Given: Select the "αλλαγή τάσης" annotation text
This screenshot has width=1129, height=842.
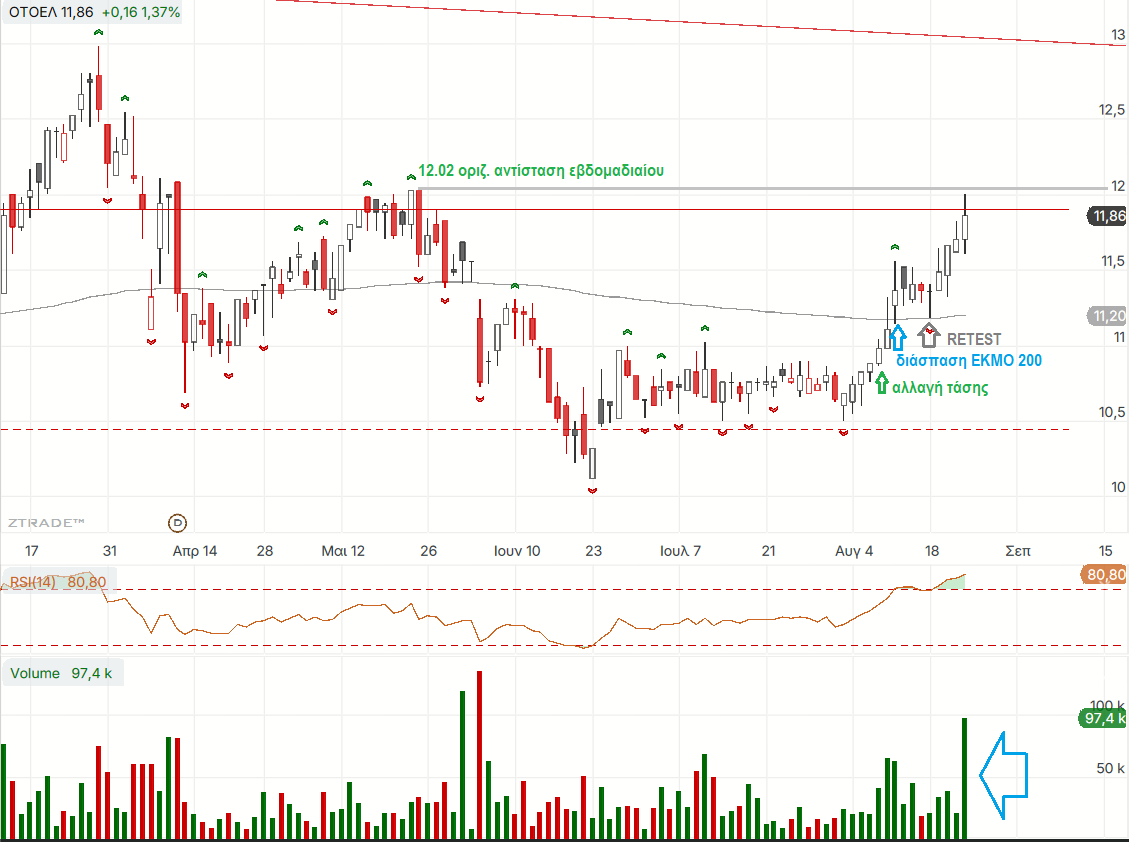Looking at the screenshot, I should coord(940,388).
